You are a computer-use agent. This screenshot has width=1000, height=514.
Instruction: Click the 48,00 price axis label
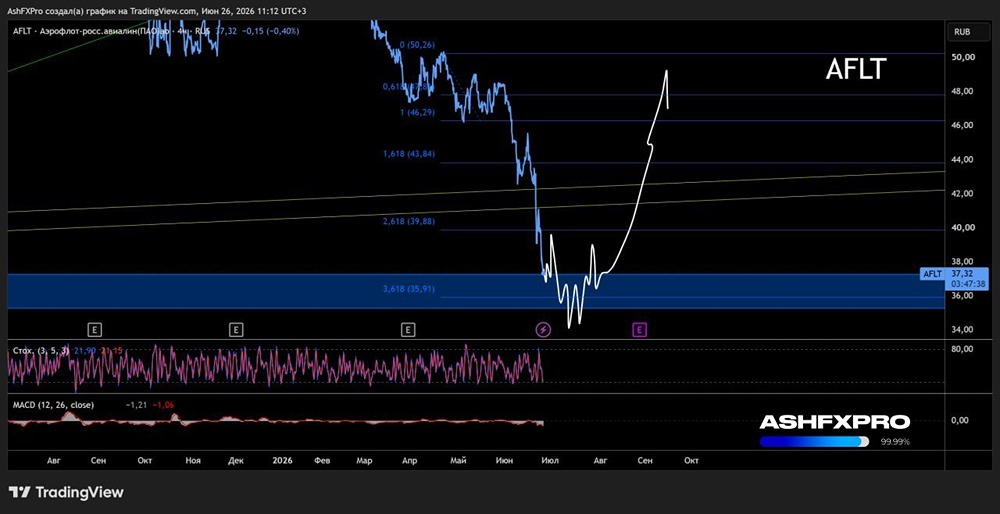click(x=962, y=91)
